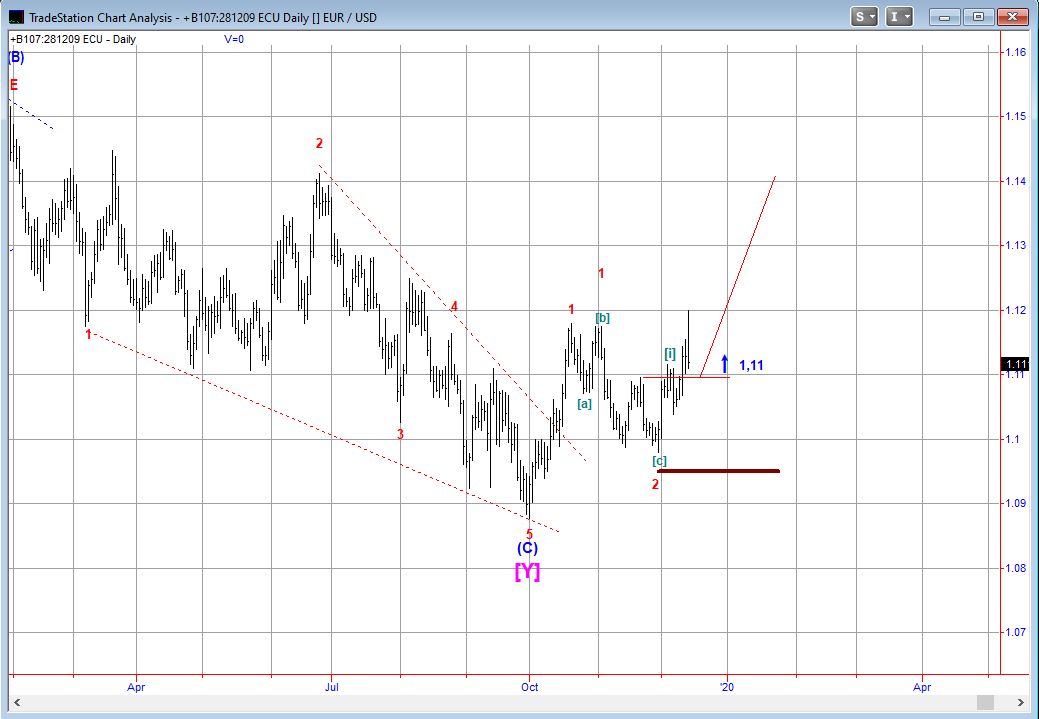Click the 1.16 price axis label
Viewport: 1039px width, 719px height.
point(1016,52)
